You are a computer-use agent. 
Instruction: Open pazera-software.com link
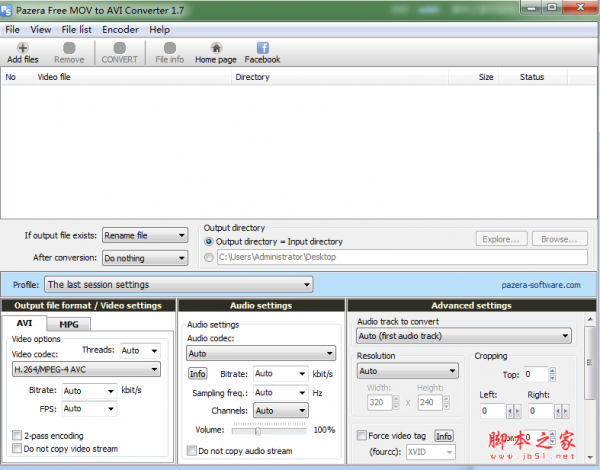[x=539, y=285]
